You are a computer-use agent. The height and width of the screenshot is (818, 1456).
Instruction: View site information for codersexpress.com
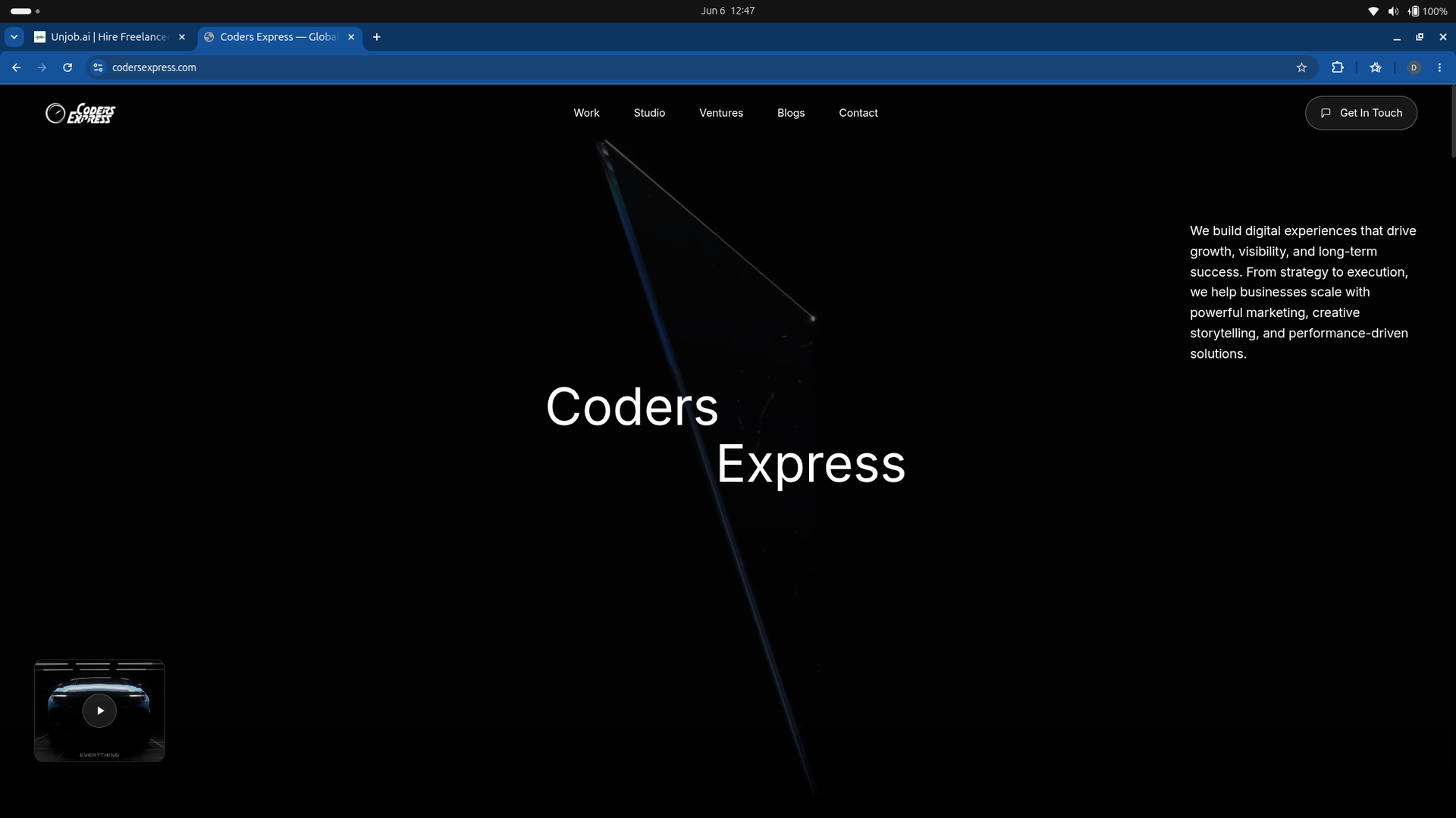98,67
